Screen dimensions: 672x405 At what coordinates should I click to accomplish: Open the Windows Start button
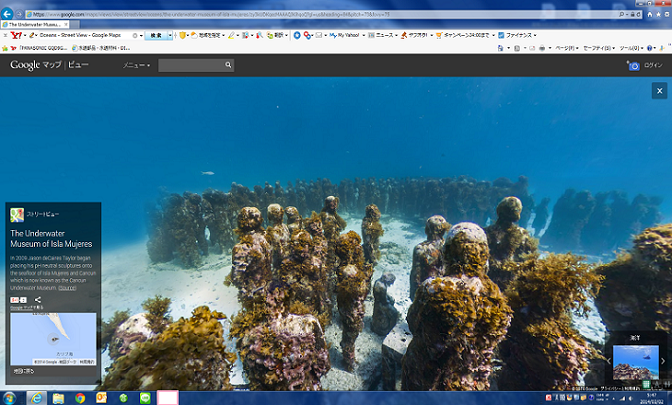tap(9, 398)
